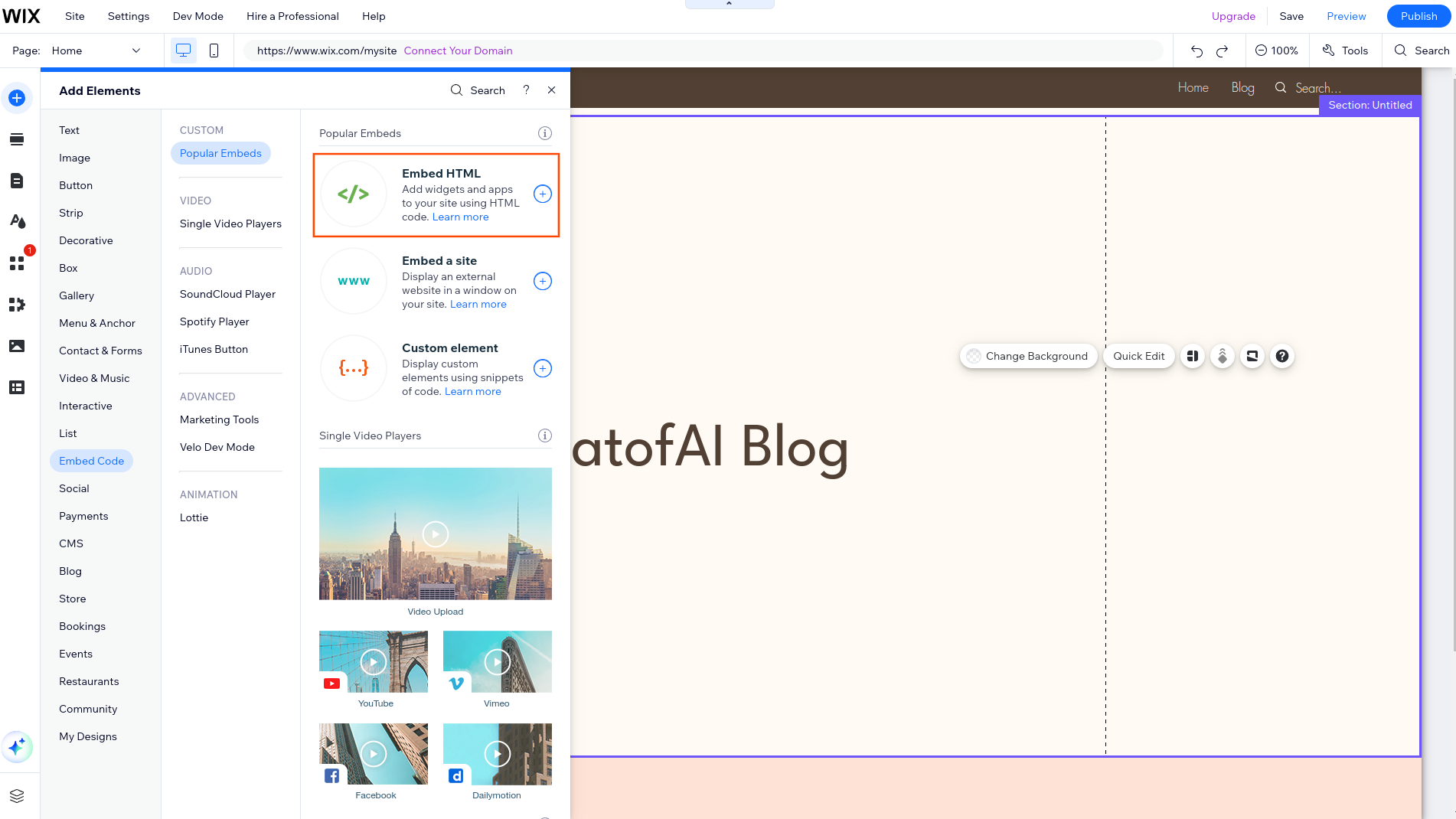Click the section scroll effects icon

tap(1223, 356)
